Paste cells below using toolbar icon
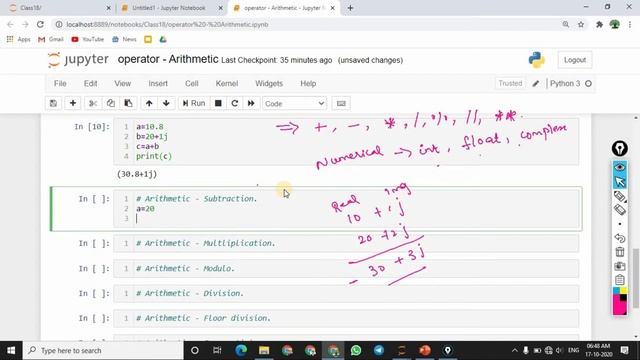The height and width of the screenshot is (360, 640). point(128,103)
